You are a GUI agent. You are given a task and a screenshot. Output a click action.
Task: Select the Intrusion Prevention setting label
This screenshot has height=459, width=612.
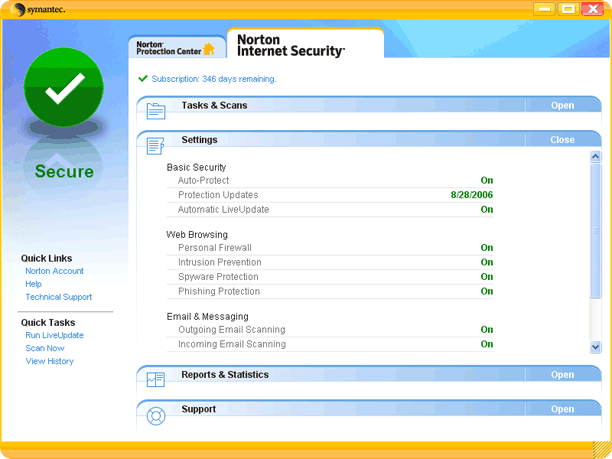point(220,262)
